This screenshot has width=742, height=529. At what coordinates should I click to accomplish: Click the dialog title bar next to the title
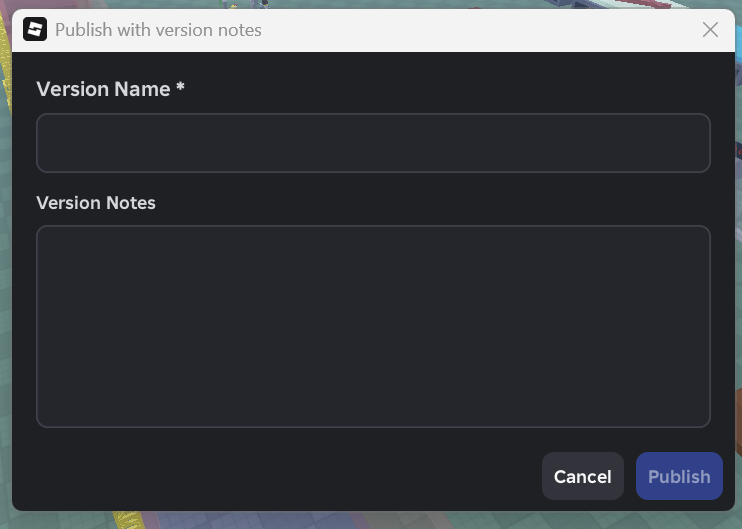tap(473, 30)
